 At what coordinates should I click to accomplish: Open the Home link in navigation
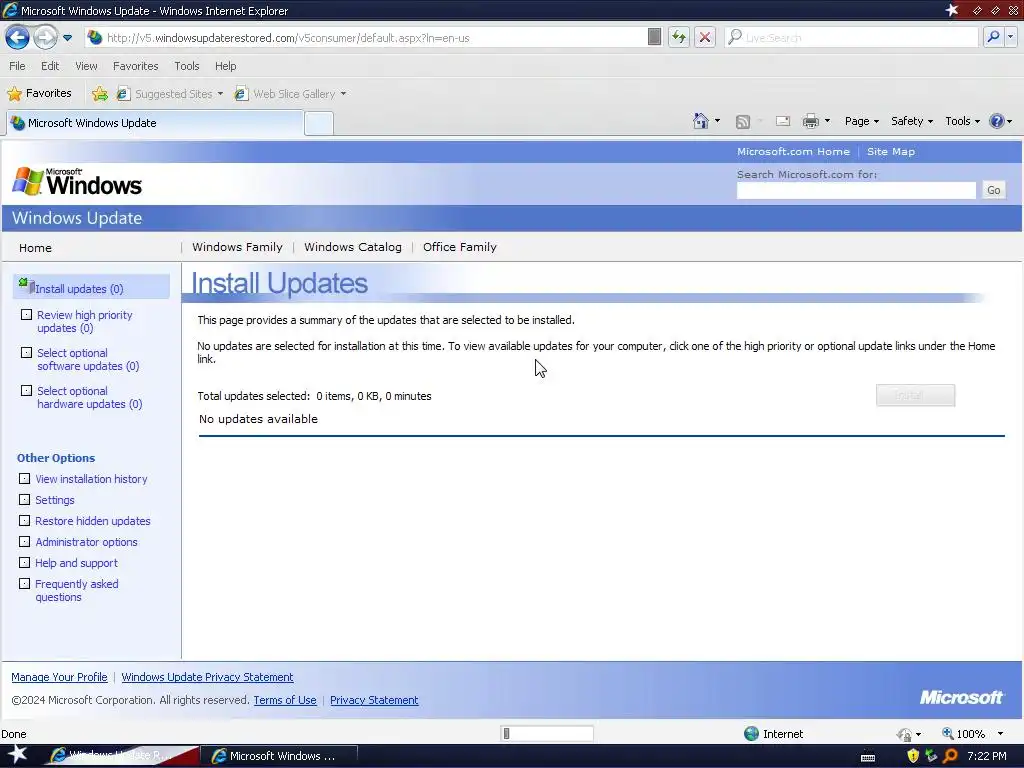pyautogui.click(x=35, y=248)
